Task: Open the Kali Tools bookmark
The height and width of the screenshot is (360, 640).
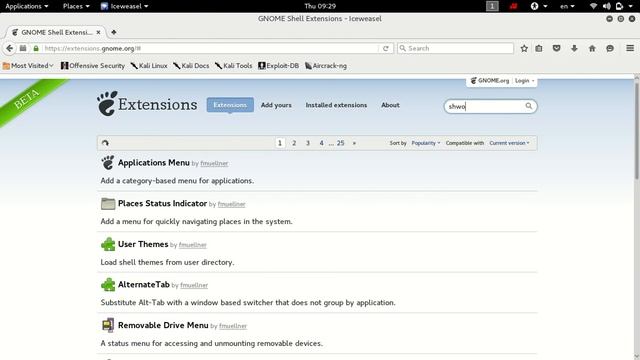Action: pyautogui.click(x=233, y=66)
